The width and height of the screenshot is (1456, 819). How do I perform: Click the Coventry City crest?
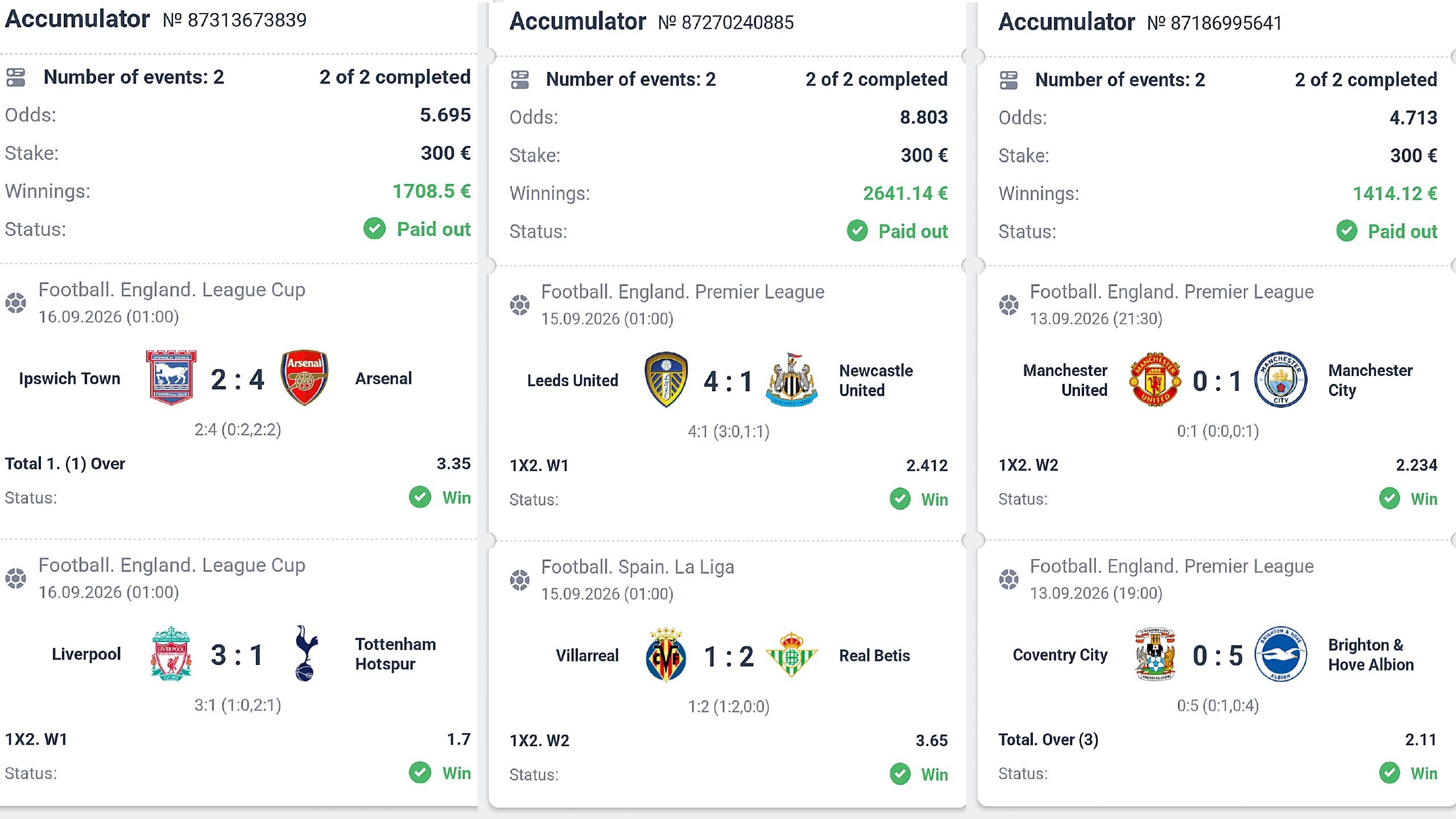pos(1155,654)
